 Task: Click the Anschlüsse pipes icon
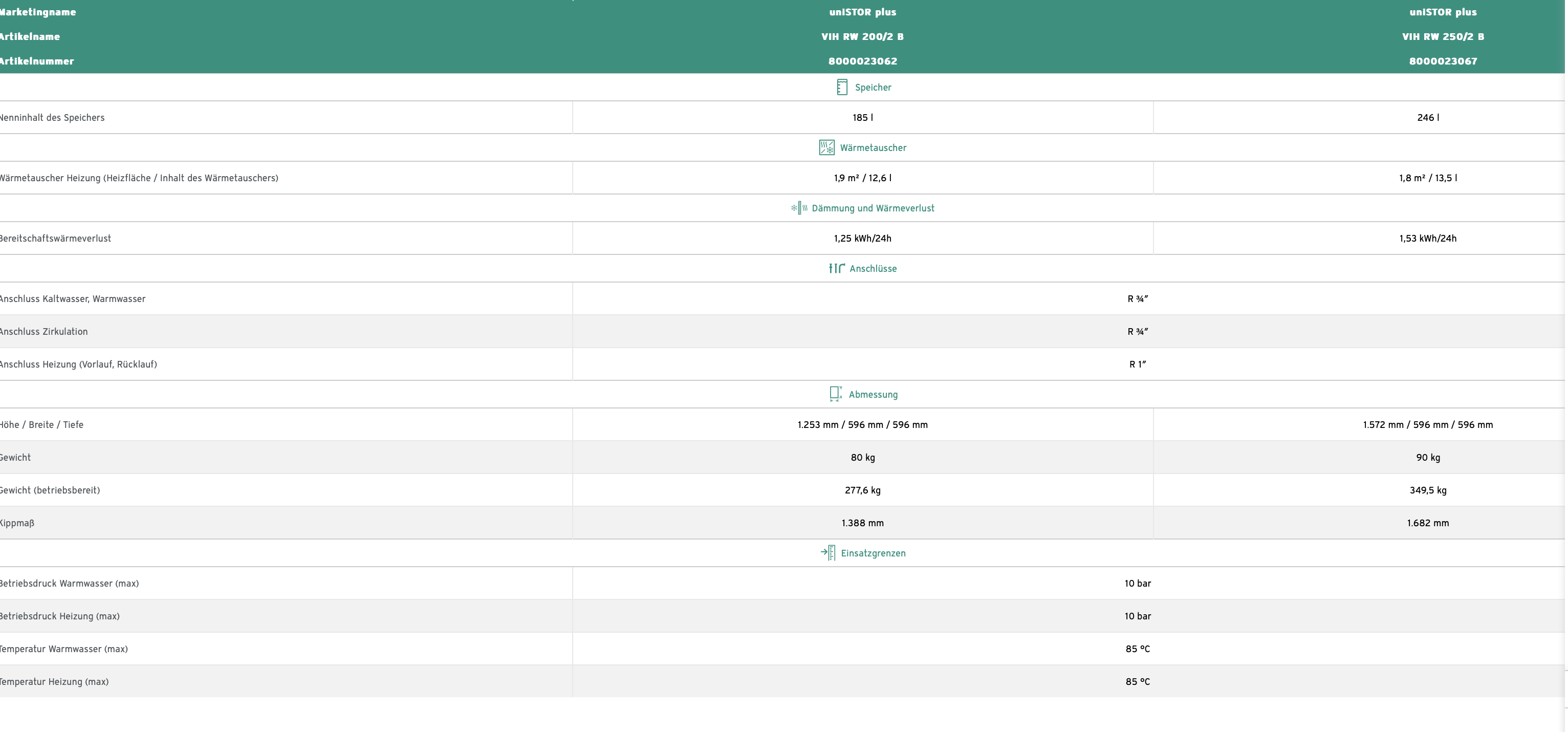coord(836,269)
